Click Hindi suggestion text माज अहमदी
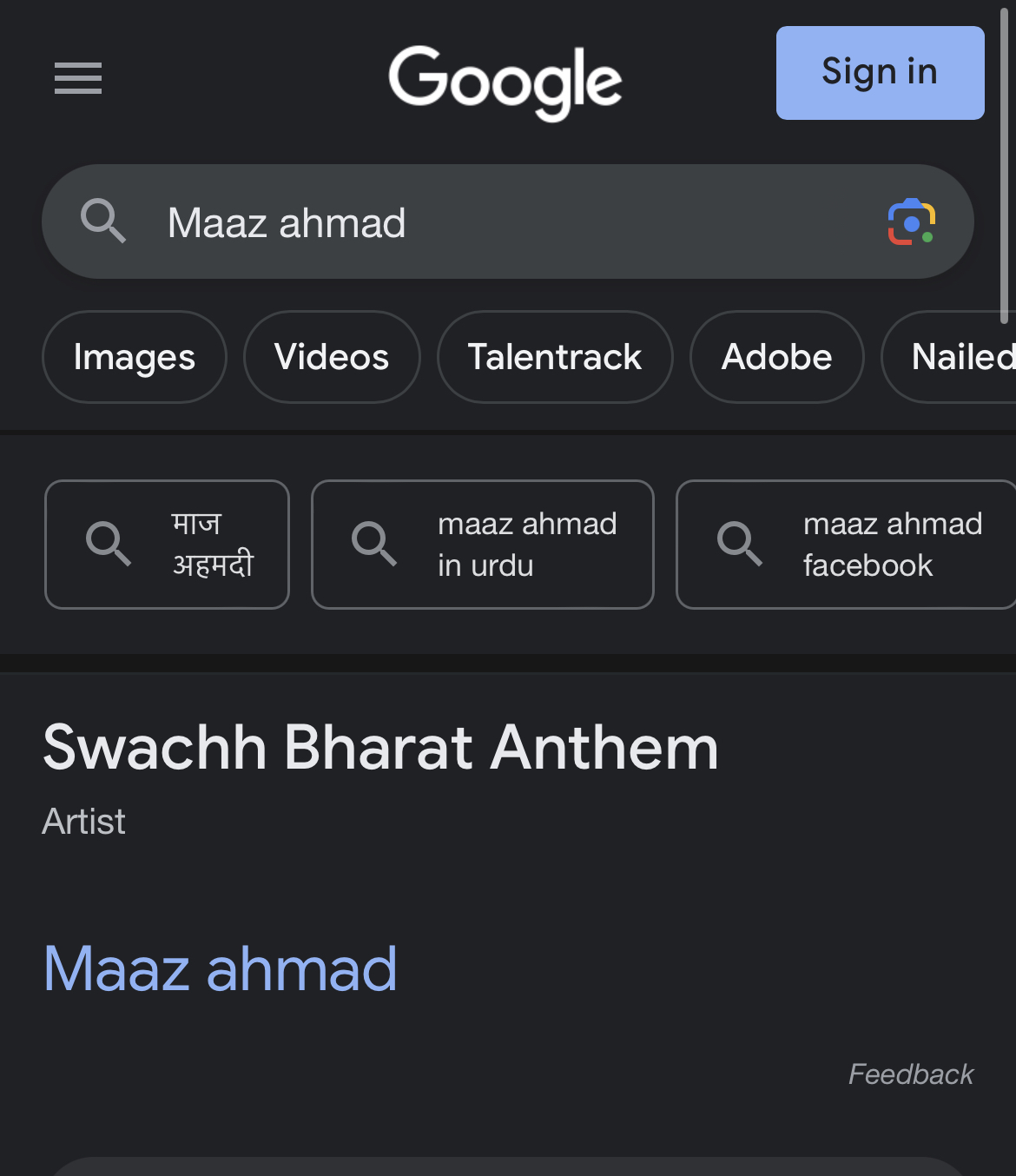Viewport: 1016px width, 1176px height. click(x=212, y=545)
